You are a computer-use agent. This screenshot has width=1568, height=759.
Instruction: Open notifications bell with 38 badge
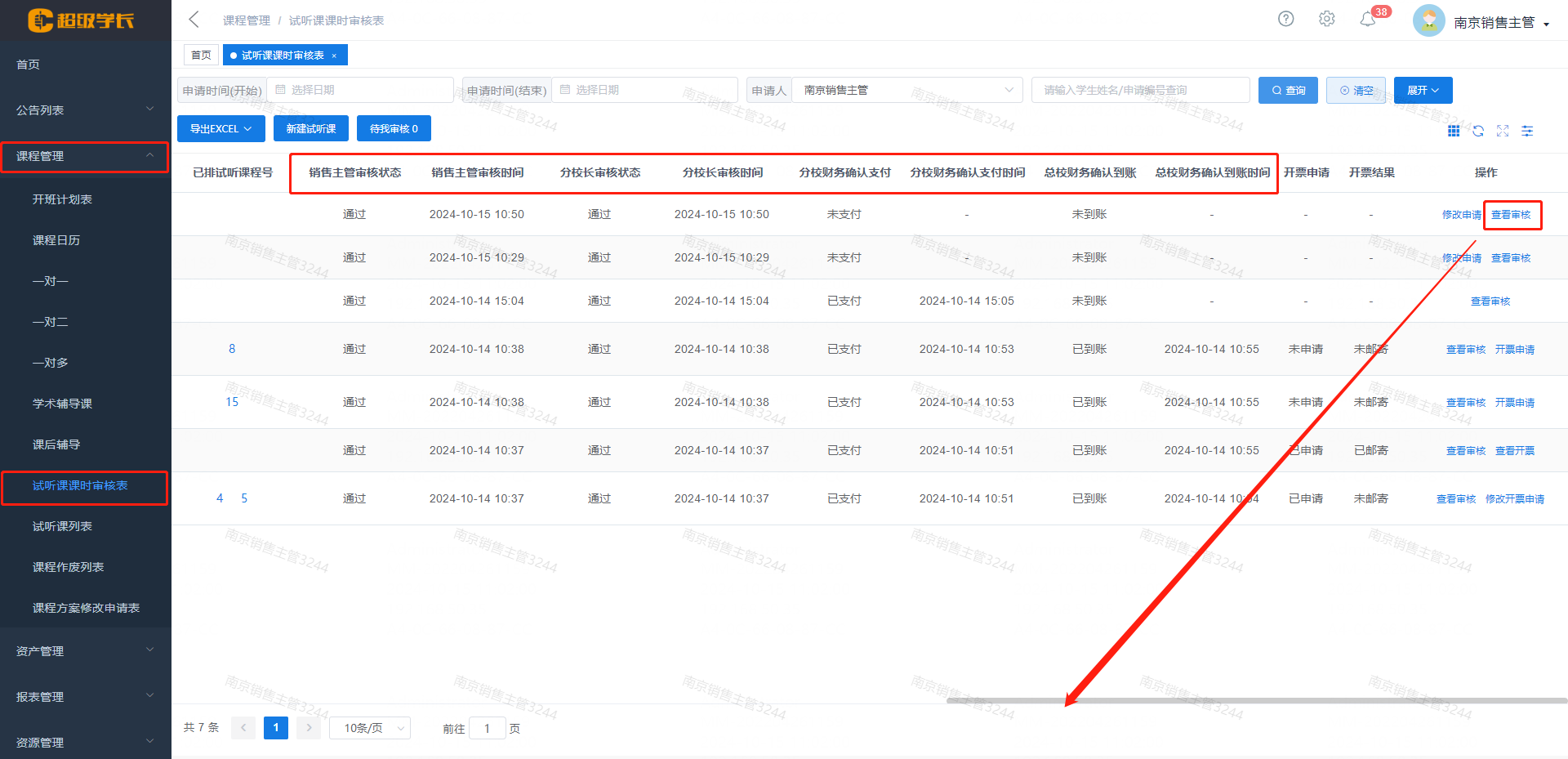point(1368,20)
